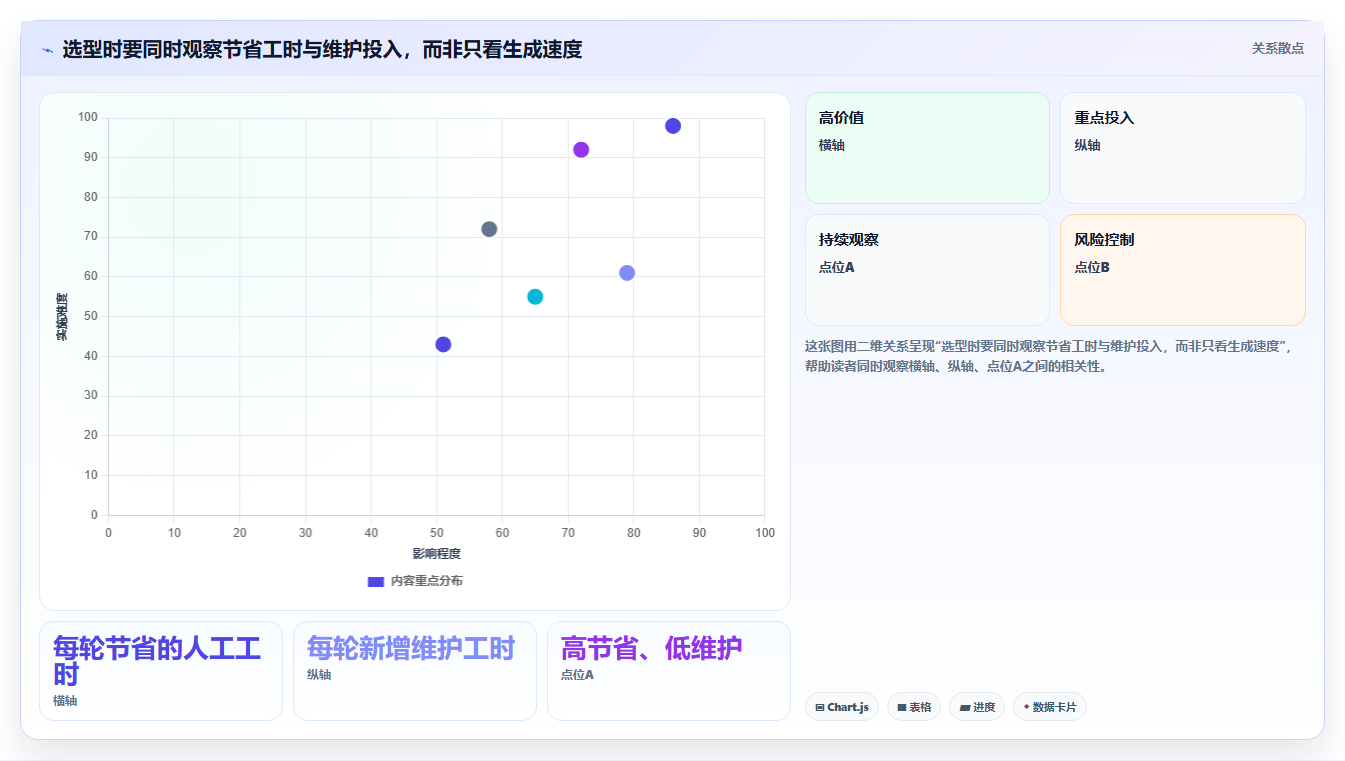Click the 进度 chip icon

coord(964,707)
